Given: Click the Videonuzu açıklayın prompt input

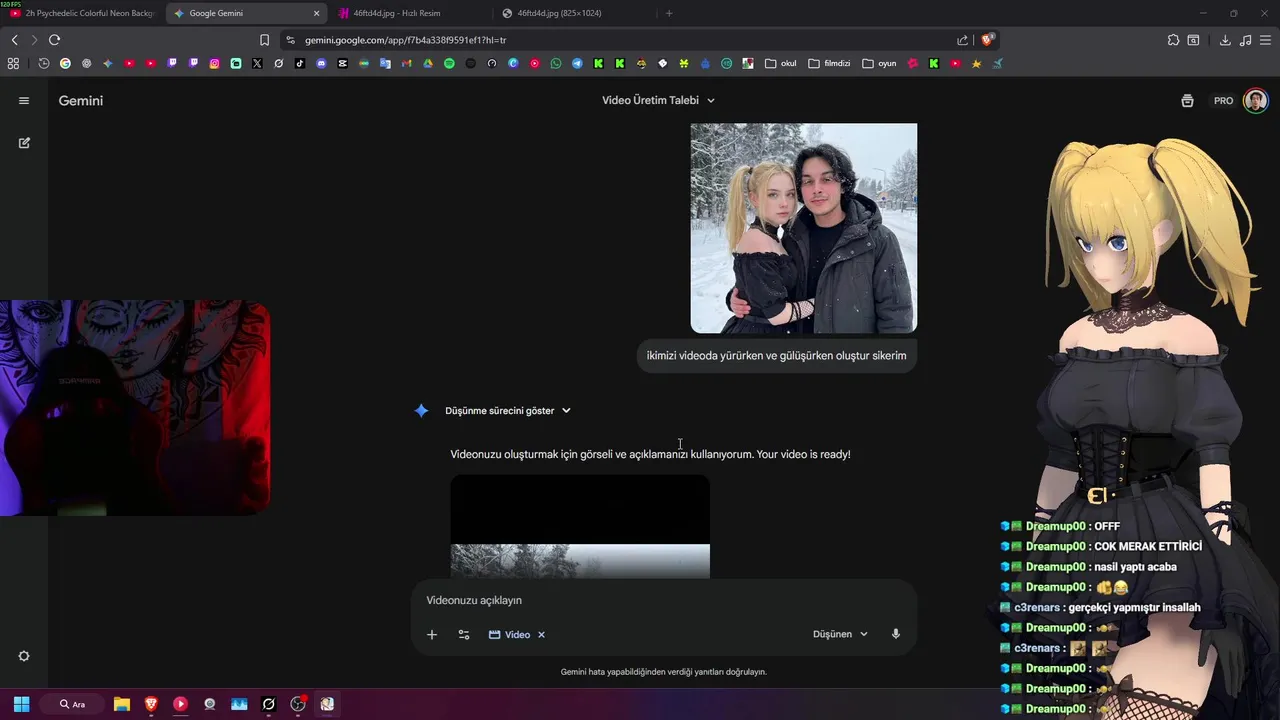Looking at the screenshot, I should point(663,600).
